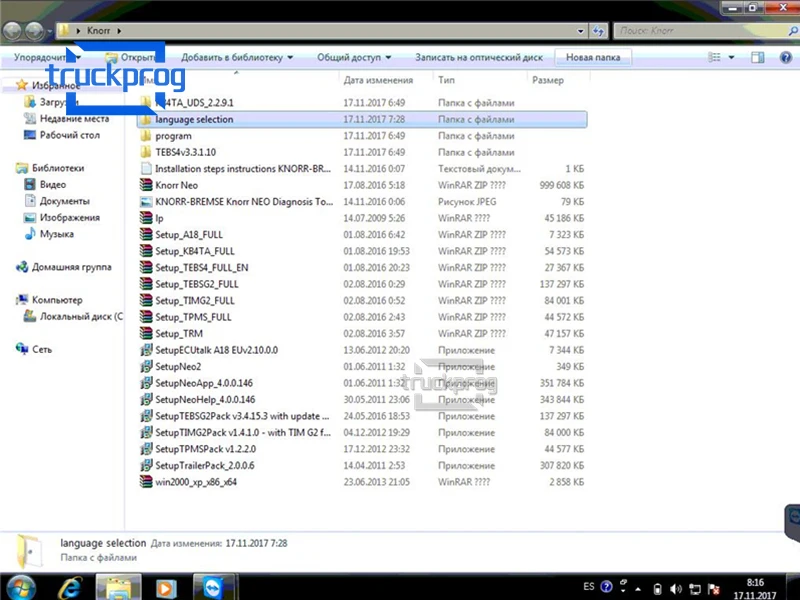Expand the chevron after Knorr in path
The image size is (800, 600).
click(119, 31)
